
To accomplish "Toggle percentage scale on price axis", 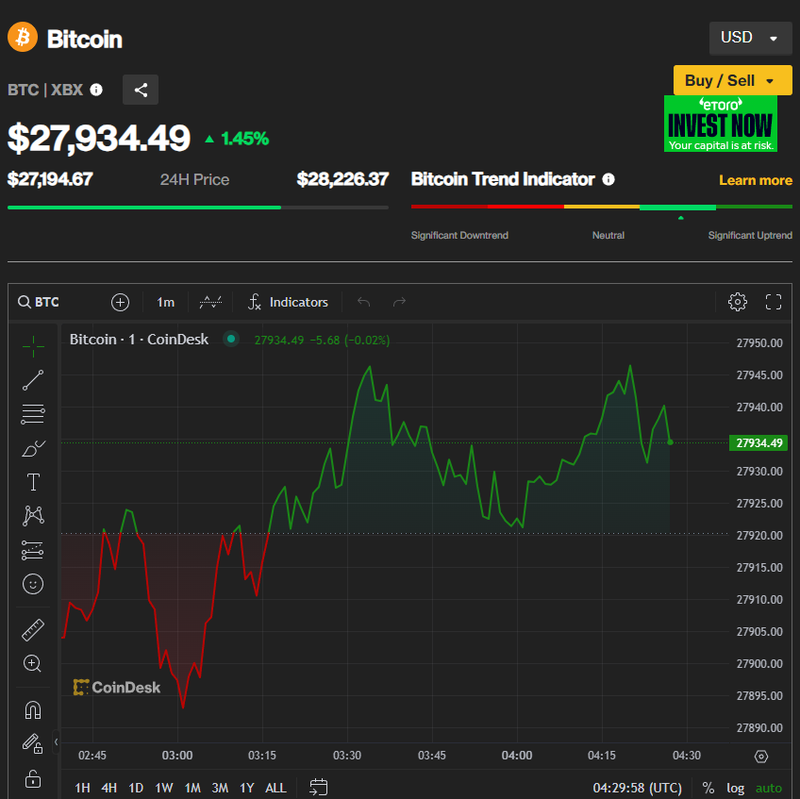I will 708,788.
